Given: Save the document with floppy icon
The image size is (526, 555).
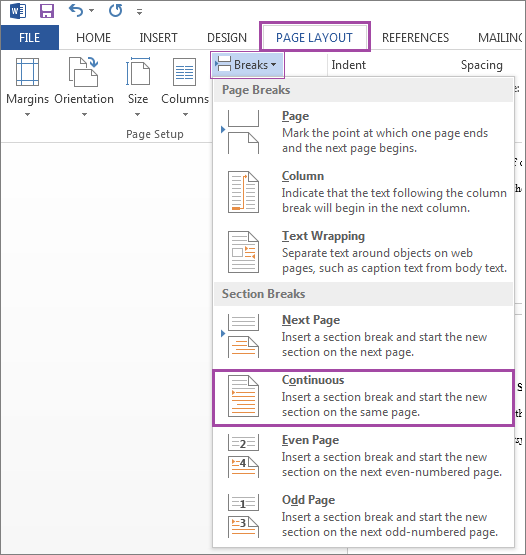Looking at the screenshot, I should click(x=47, y=11).
